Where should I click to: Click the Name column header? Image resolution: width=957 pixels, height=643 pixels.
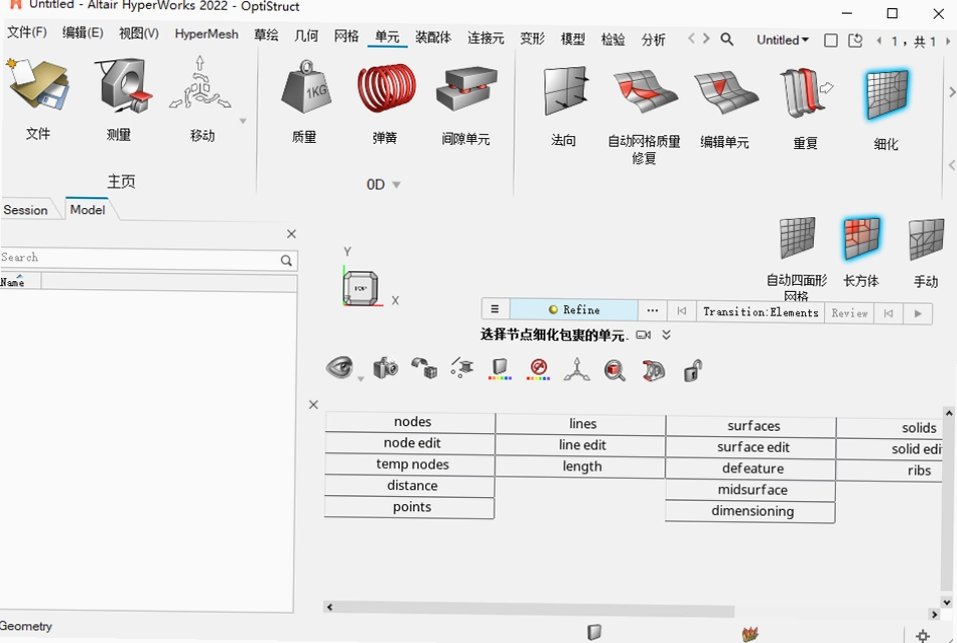(20, 282)
